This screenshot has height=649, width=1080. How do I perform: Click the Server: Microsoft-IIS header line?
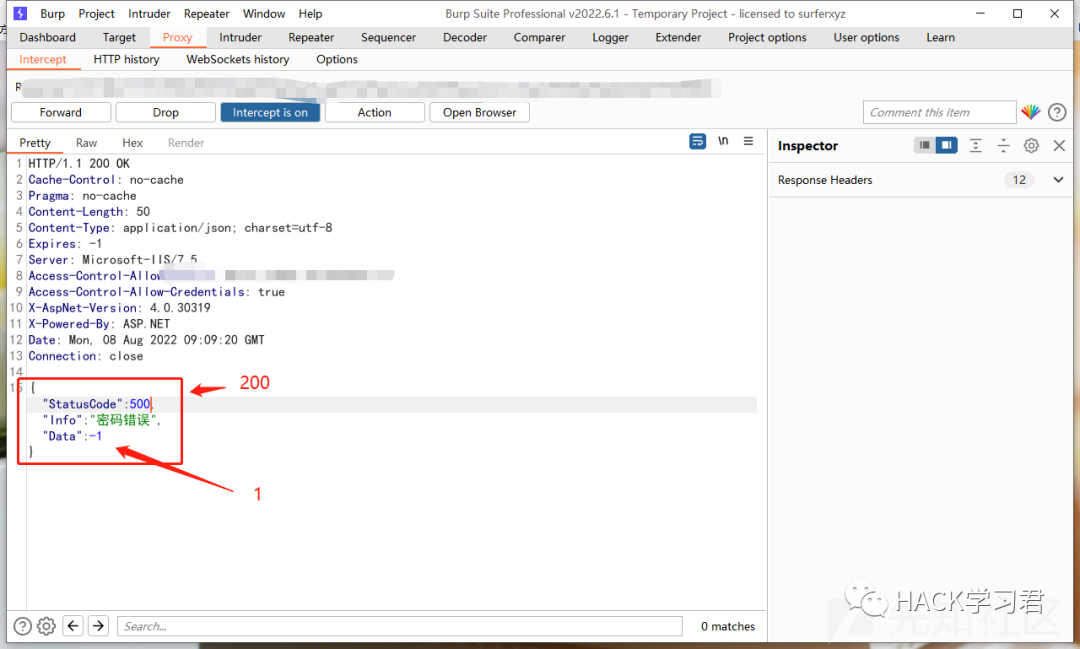[112, 260]
